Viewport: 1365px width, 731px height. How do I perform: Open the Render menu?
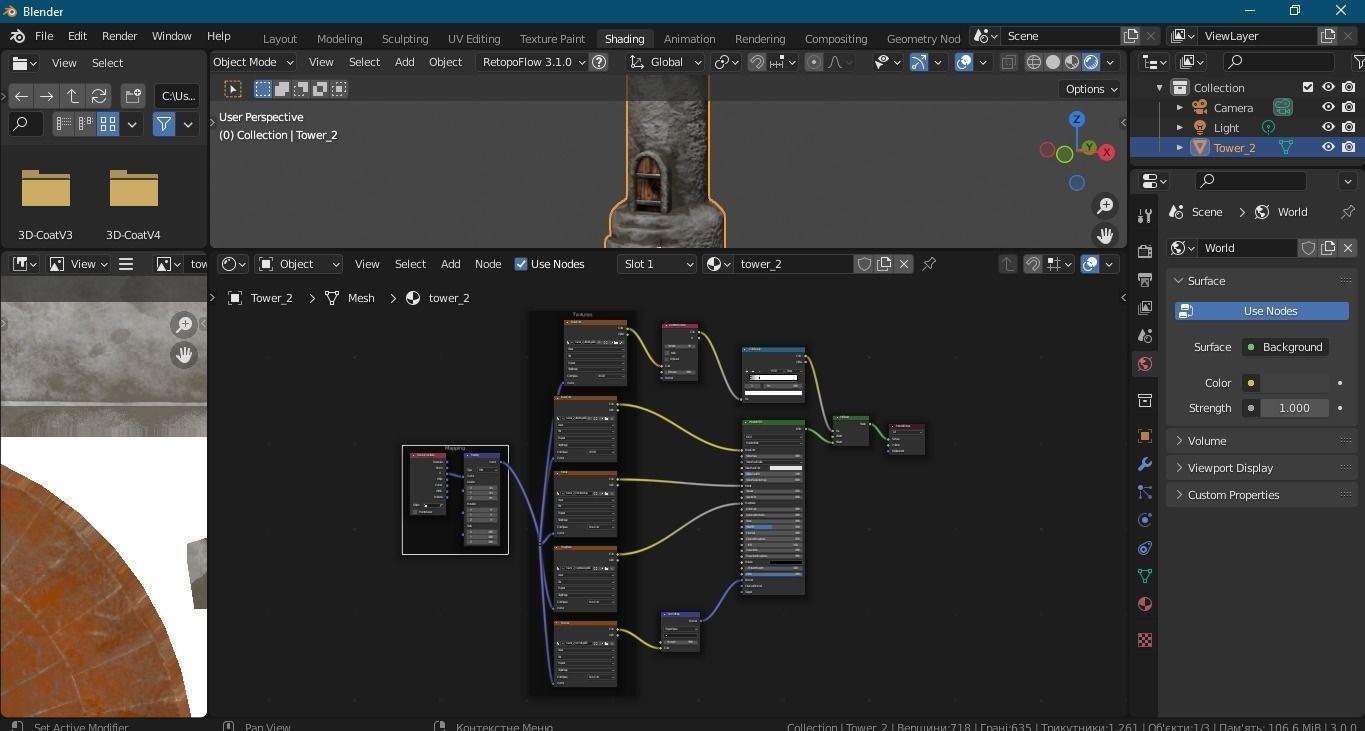click(119, 36)
